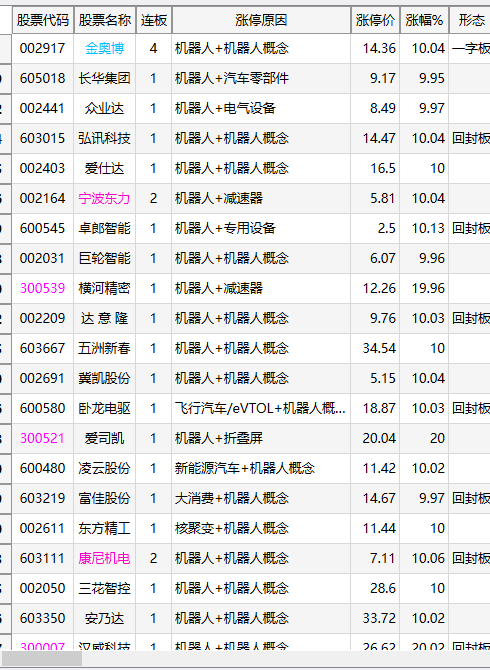Select stock name 卧龙电驱
This screenshot has width=490, height=670.
click(x=105, y=408)
